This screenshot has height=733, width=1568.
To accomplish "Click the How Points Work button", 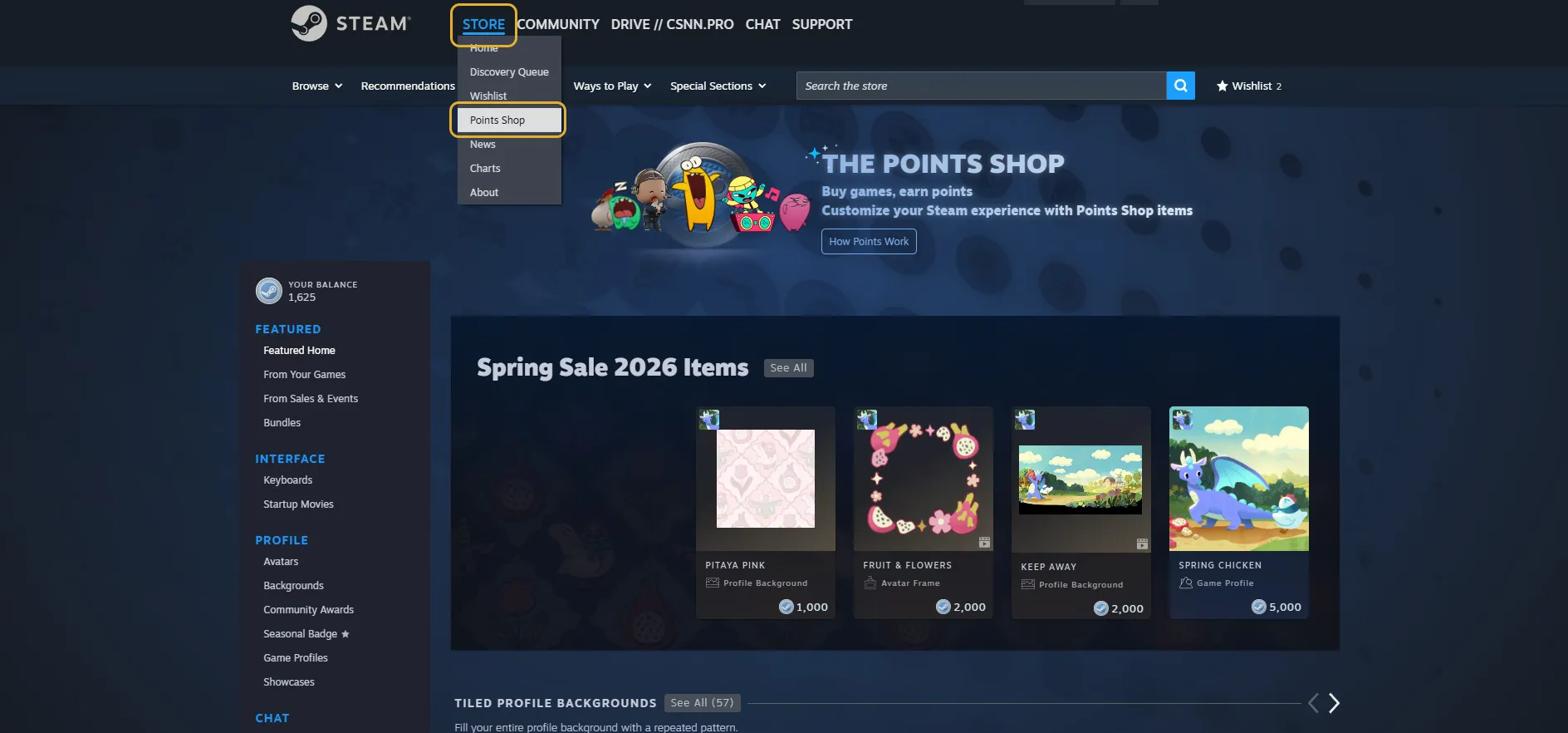I will coord(869,241).
